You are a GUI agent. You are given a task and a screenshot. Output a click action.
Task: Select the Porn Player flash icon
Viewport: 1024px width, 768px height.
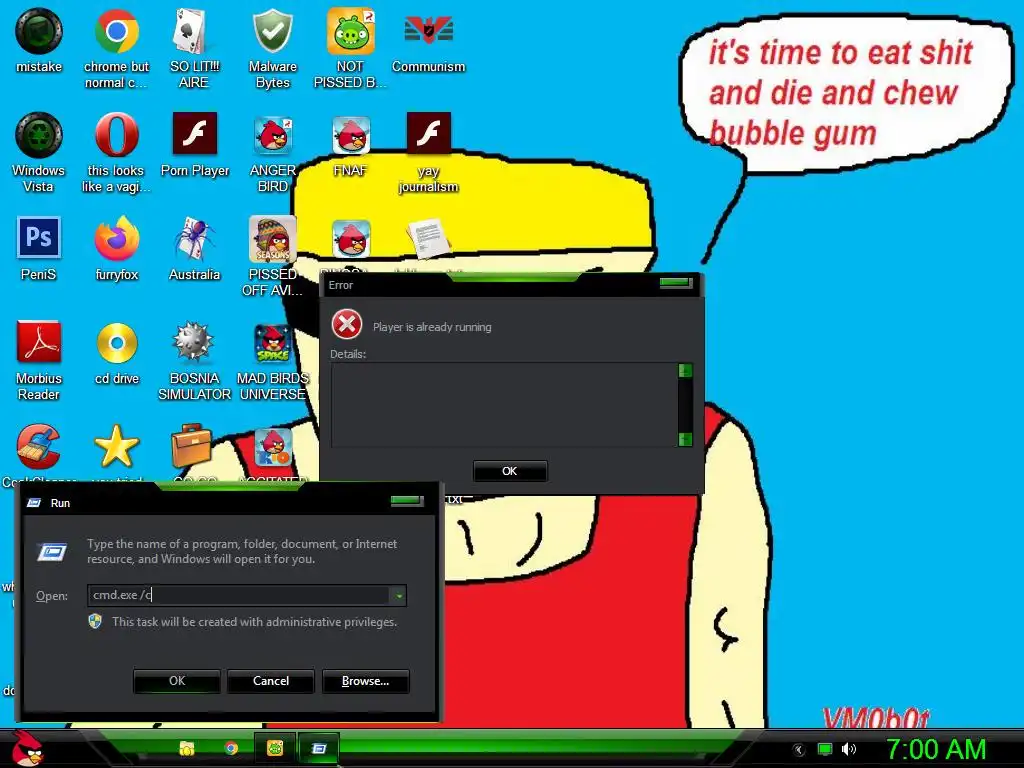194,134
